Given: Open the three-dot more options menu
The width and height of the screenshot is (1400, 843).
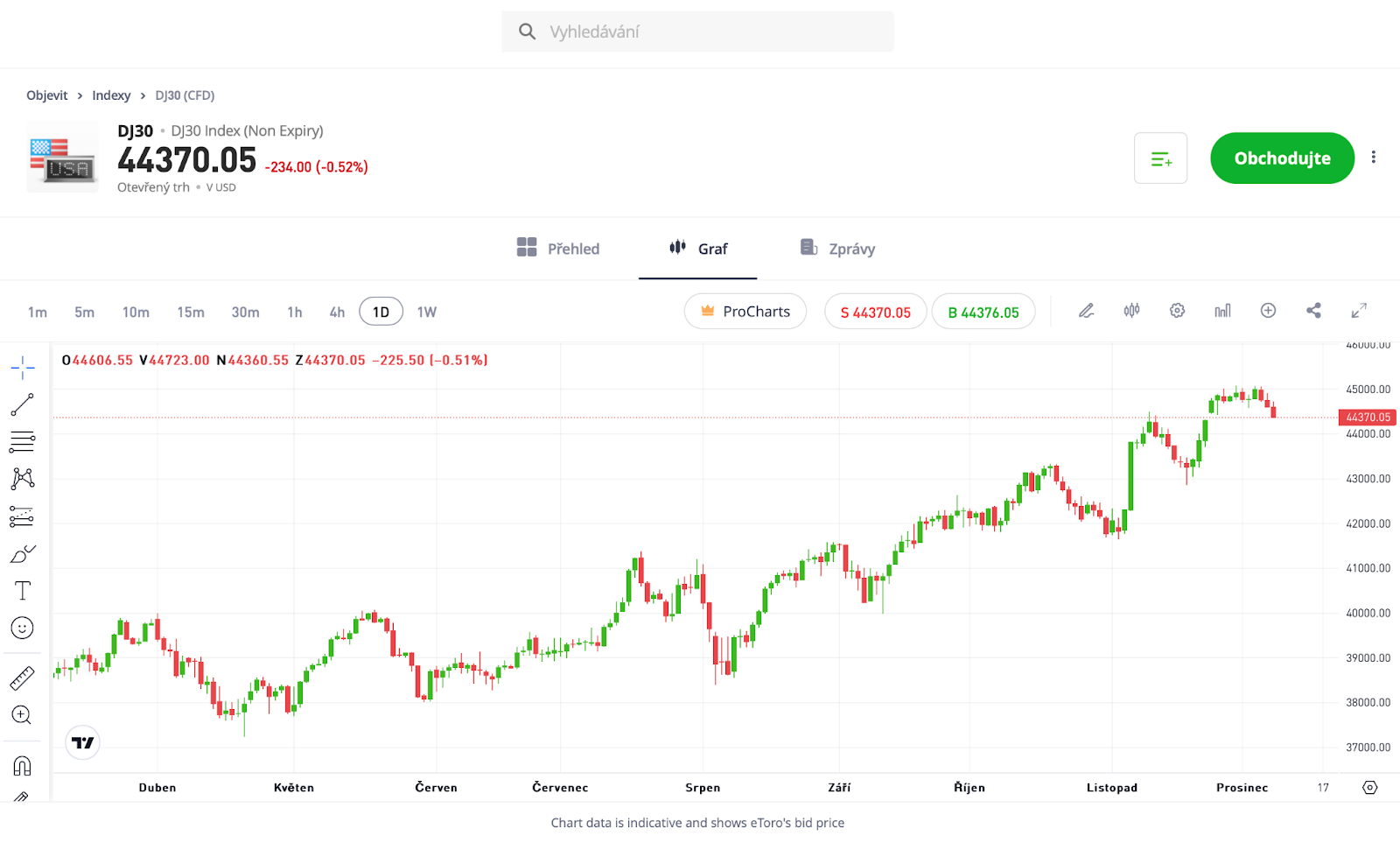Looking at the screenshot, I should pyautogui.click(x=1374, y=158).
